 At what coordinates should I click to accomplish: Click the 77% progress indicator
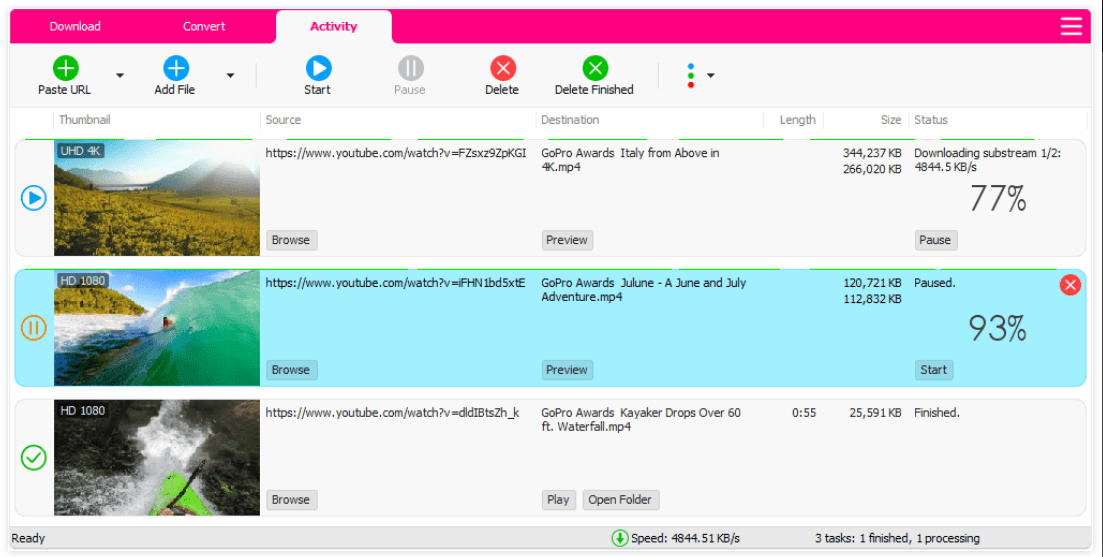[x=997, y=199]
